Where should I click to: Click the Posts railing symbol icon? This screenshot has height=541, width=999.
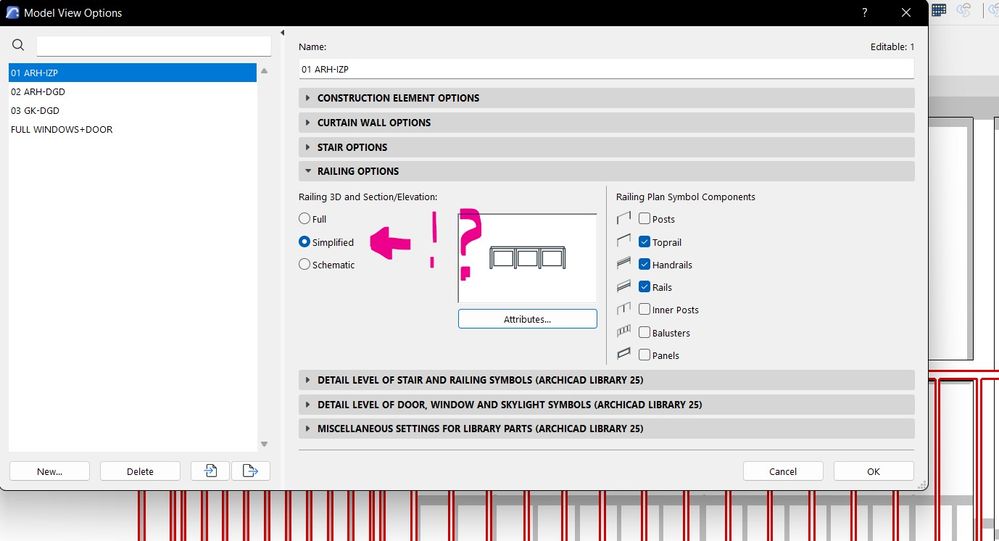[624, 219]
